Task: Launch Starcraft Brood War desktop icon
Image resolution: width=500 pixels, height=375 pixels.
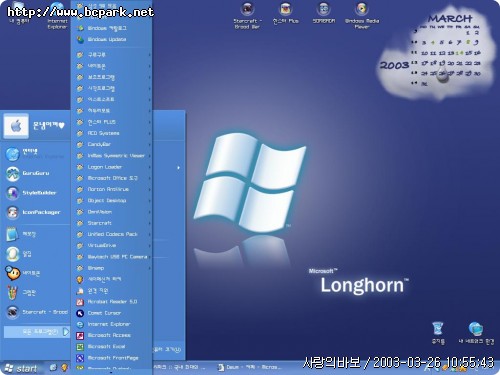Action: (x=247, y=15)
